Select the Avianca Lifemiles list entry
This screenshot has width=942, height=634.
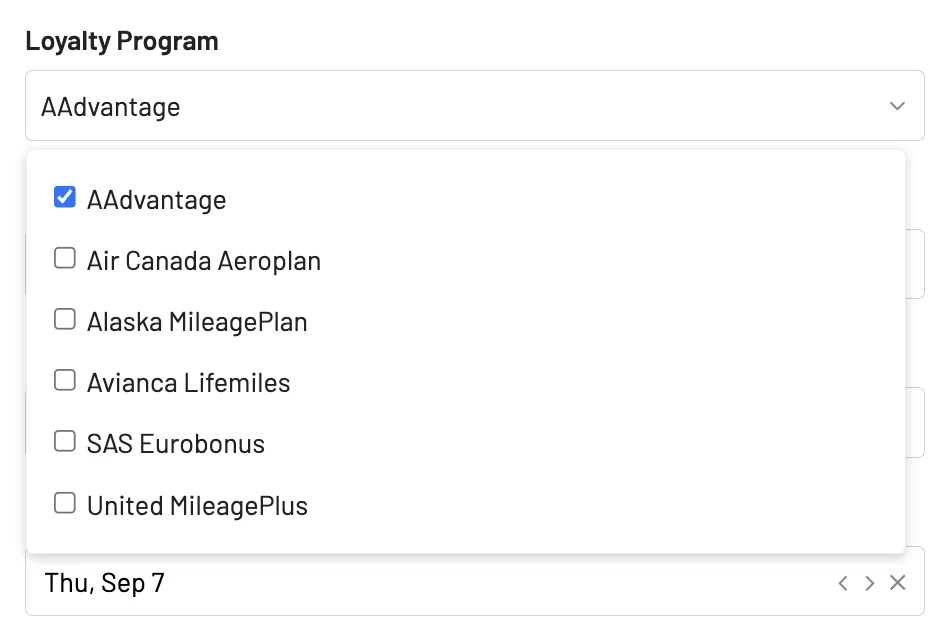point(189,383)
